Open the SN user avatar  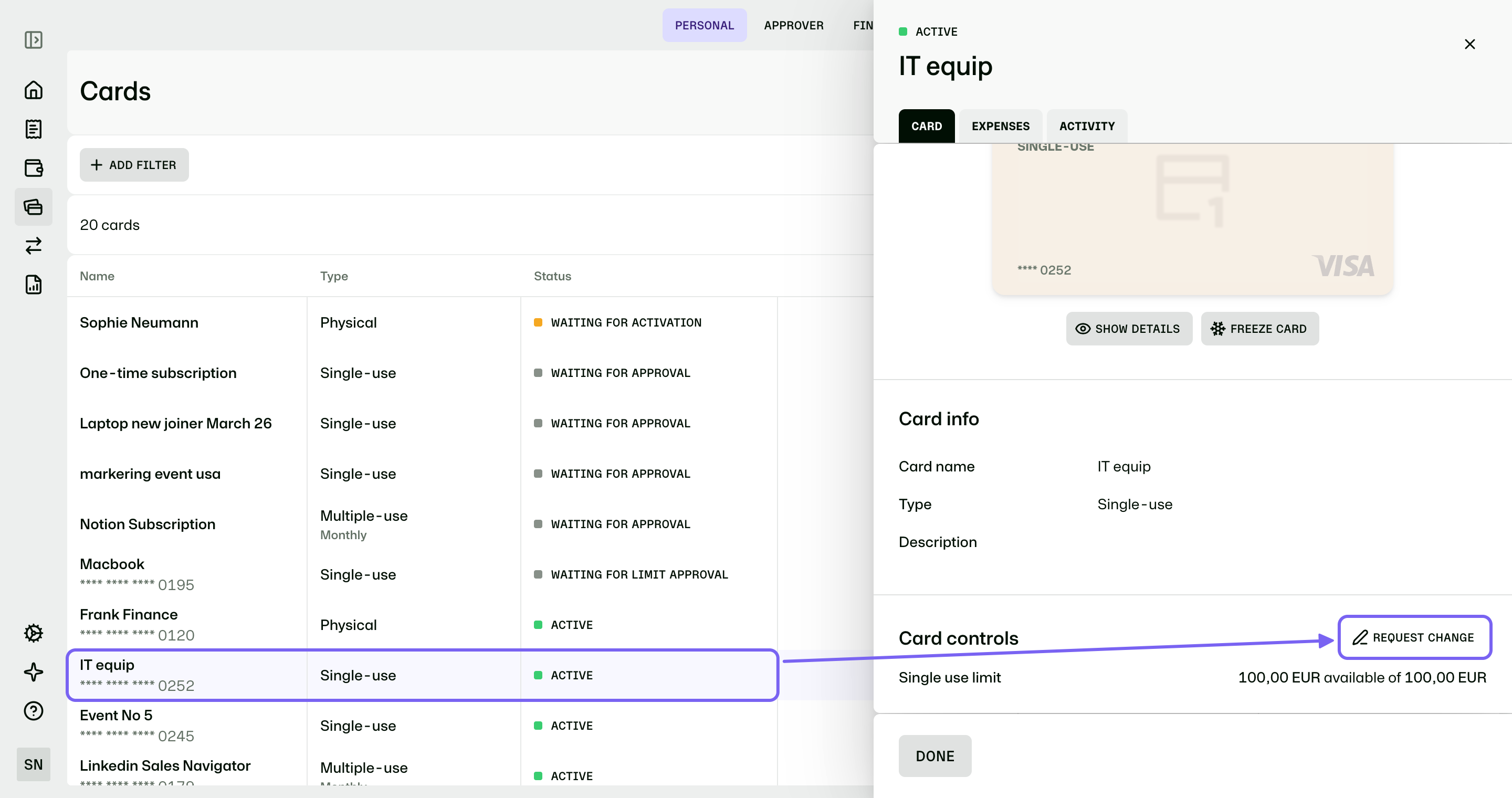(x=34, y=764)
